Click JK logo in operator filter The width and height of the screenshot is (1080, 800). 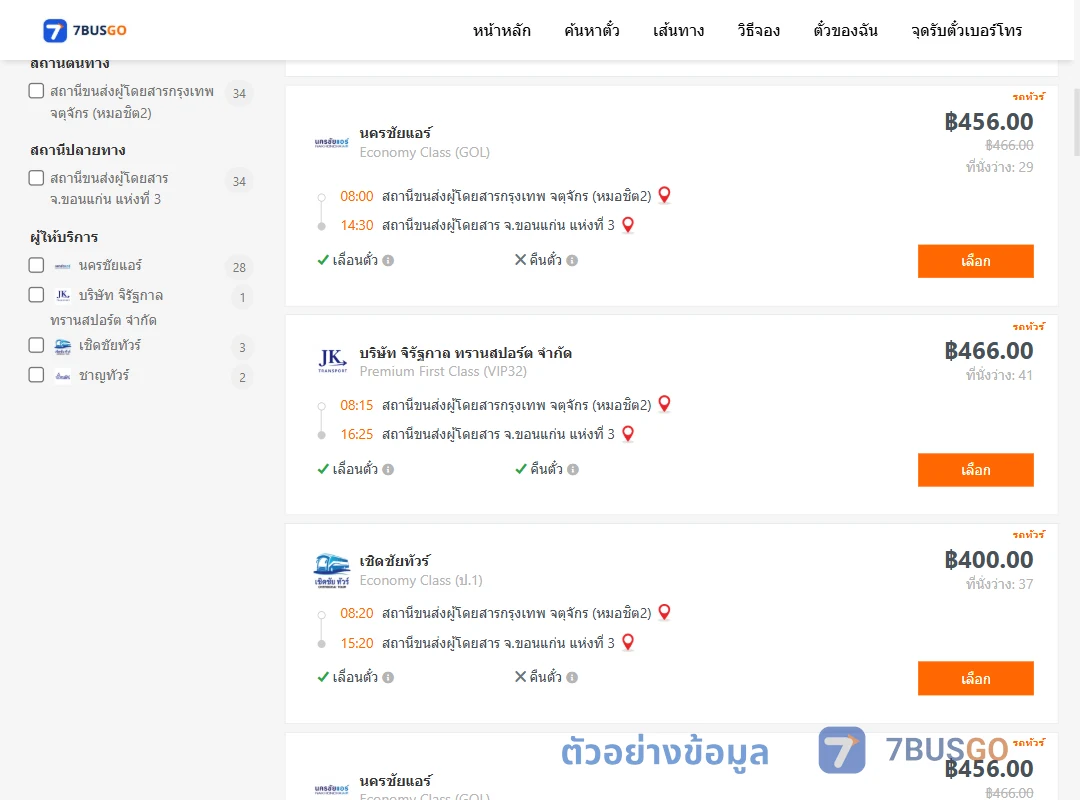tap(63, 295)
